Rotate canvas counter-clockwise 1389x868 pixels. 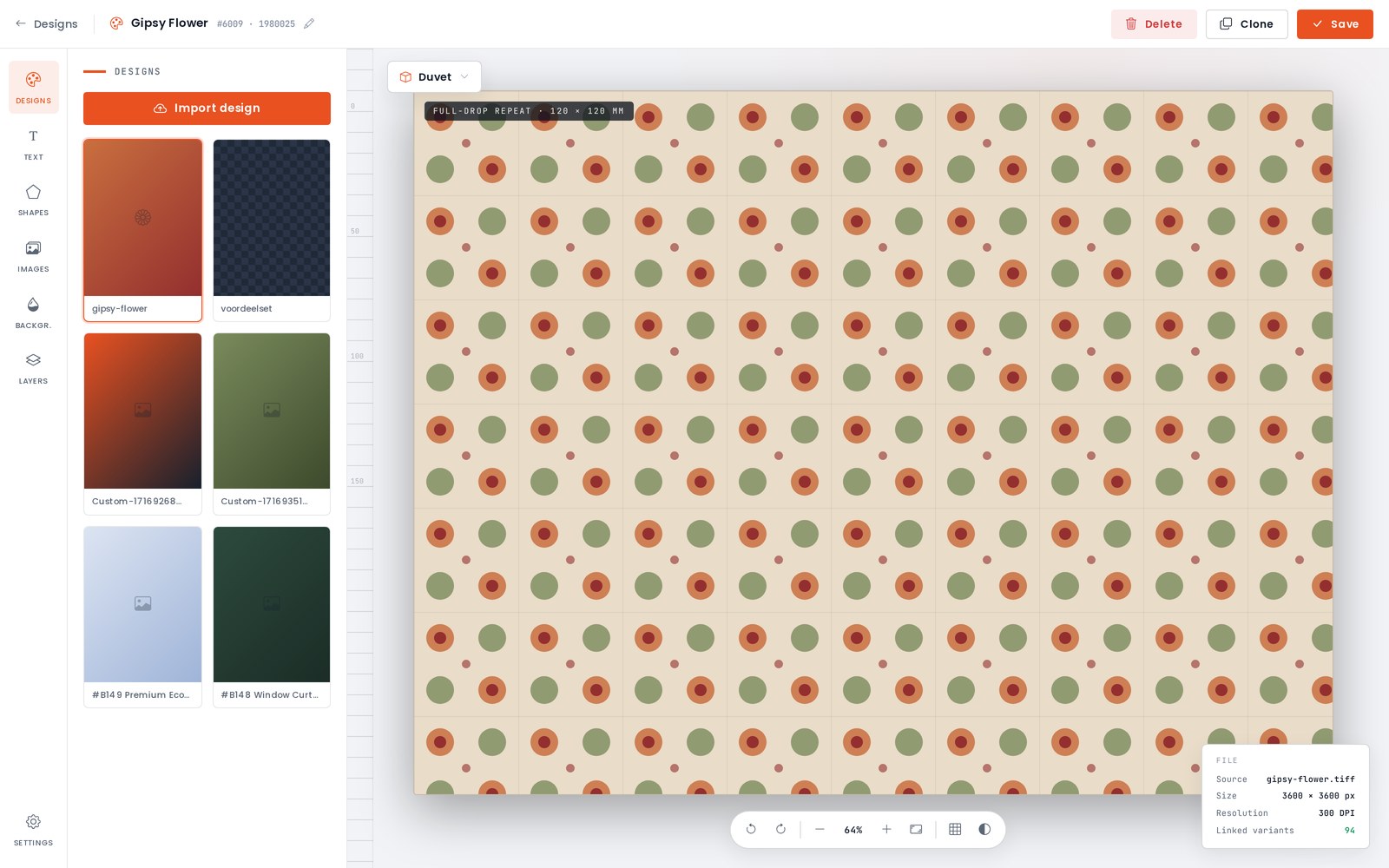[751, 830]
